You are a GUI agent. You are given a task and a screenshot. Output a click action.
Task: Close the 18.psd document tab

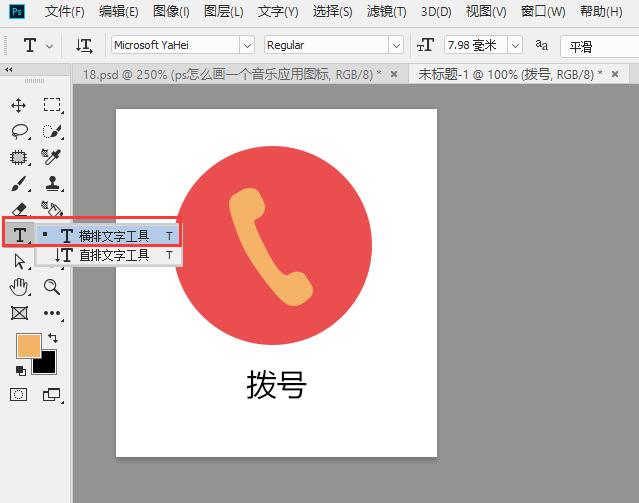click(x=394, y=74)
